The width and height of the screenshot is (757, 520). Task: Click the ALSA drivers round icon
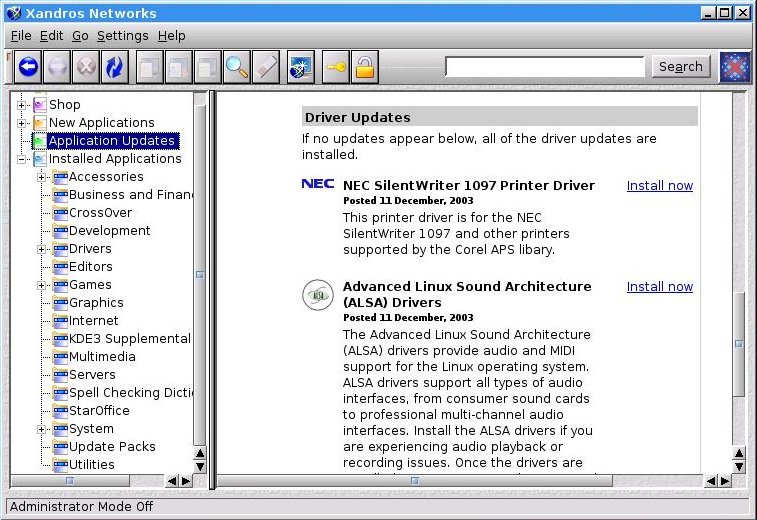(318, 294)
